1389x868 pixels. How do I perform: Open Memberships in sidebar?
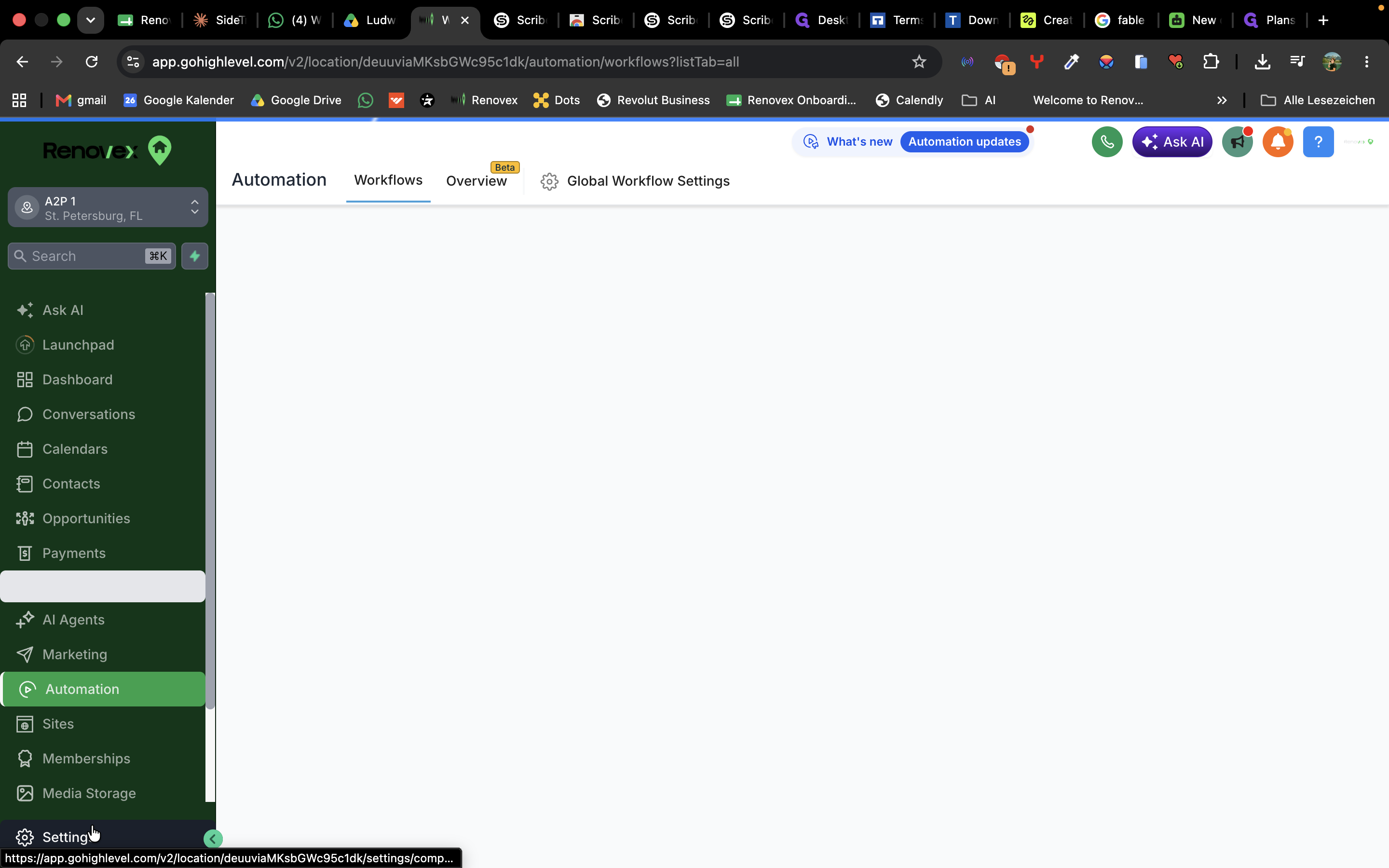102,759
